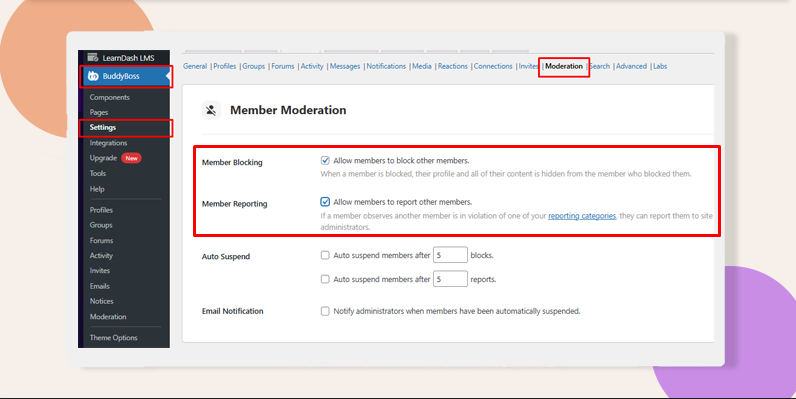This screenshot has height=399, width=796.
Task: Click the BuddyBoss logo icon
Action: tap(93, 76)
